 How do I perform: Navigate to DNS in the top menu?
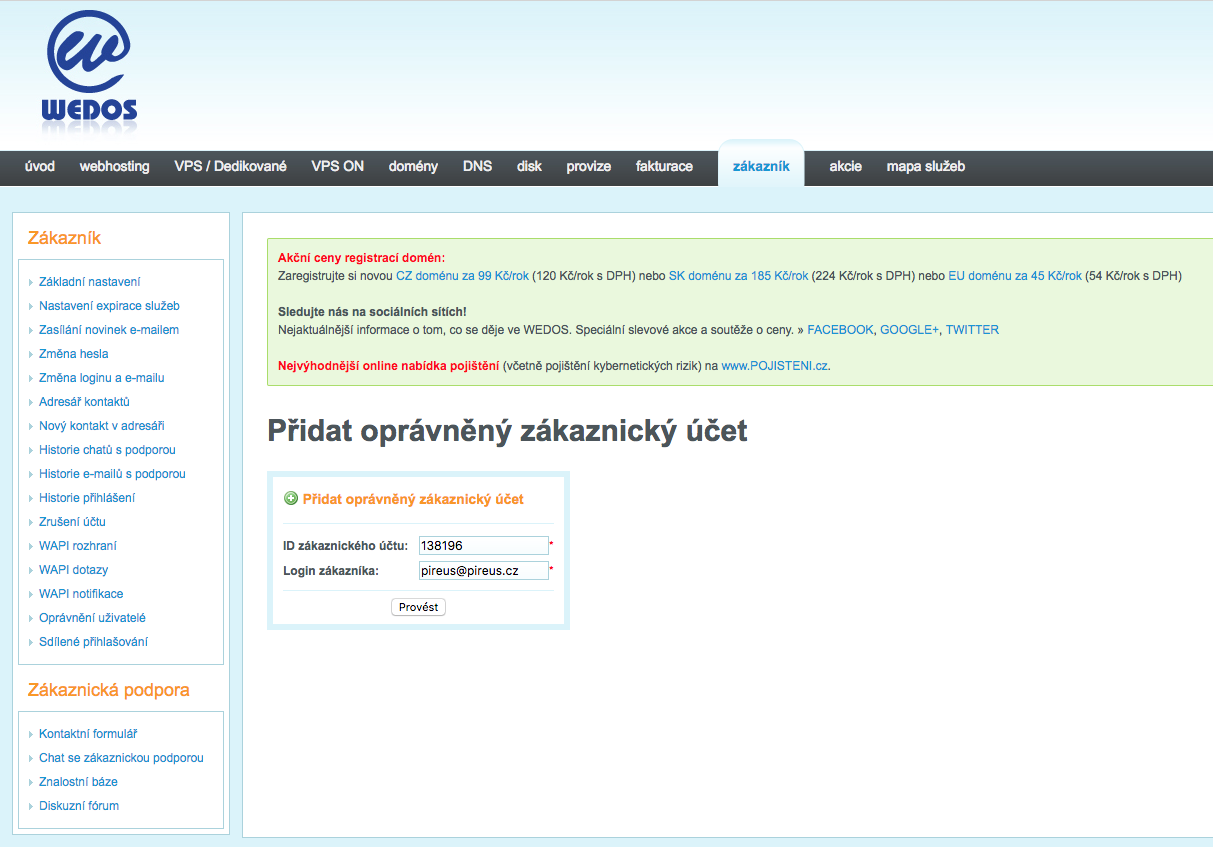478,167
